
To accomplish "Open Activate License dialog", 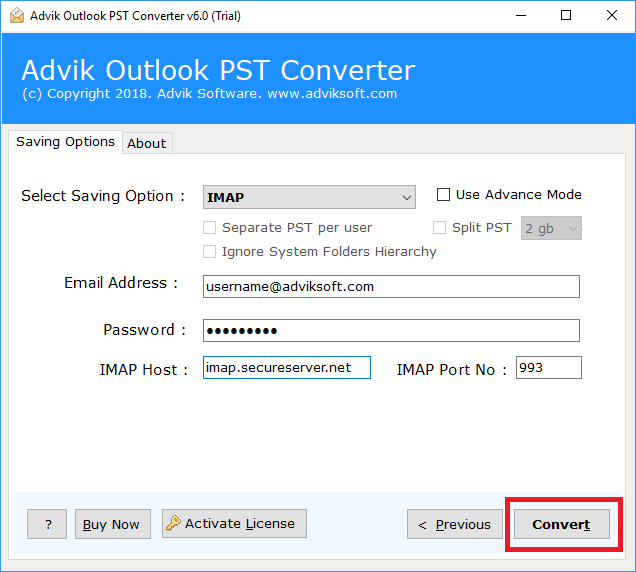I will tap(234, 523).
